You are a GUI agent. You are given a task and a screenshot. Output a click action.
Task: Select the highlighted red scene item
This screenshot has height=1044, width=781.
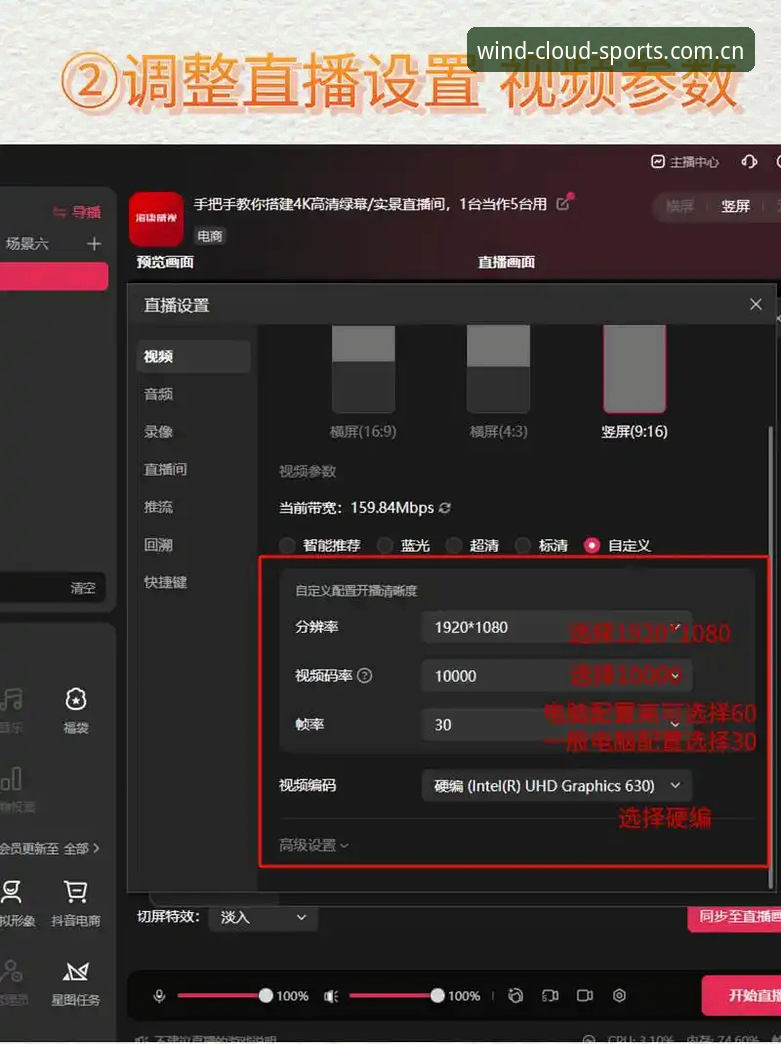click(54, 276)
